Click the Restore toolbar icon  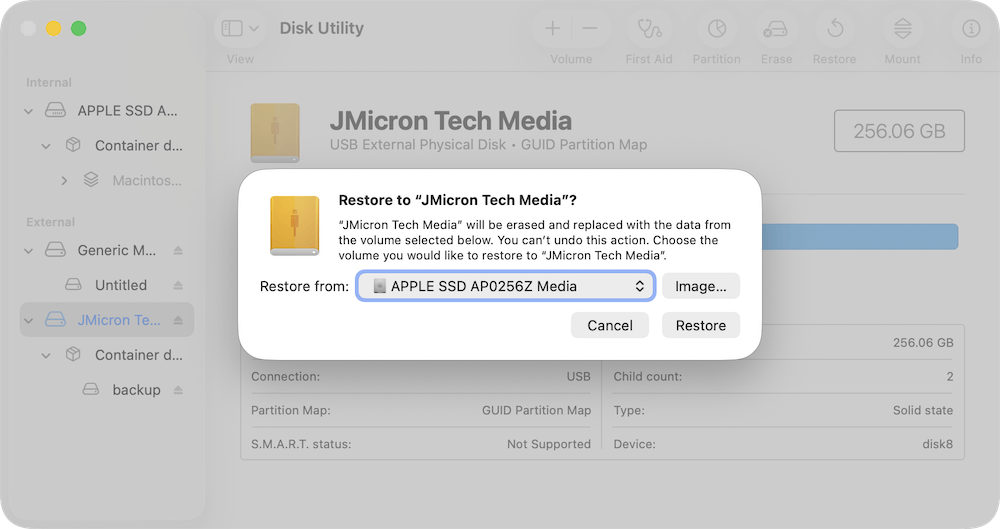pos(835,29)
